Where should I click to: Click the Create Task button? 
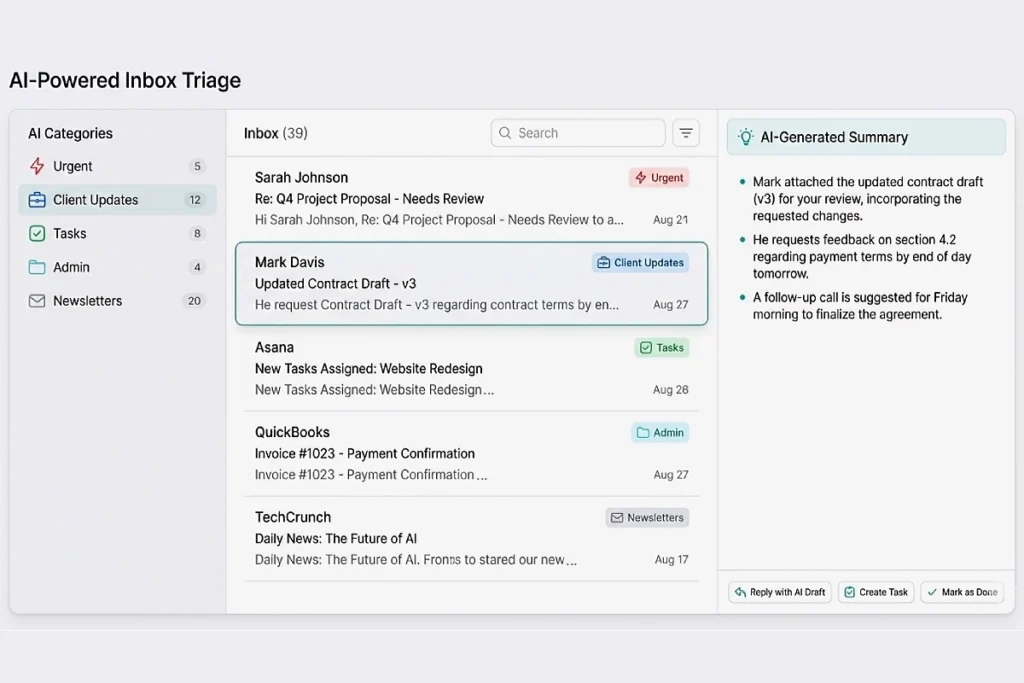[x=876, y=591]
